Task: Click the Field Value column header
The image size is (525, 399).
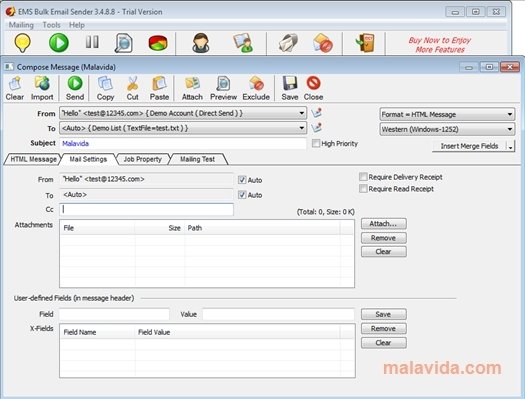Action: tap(237, 332)
